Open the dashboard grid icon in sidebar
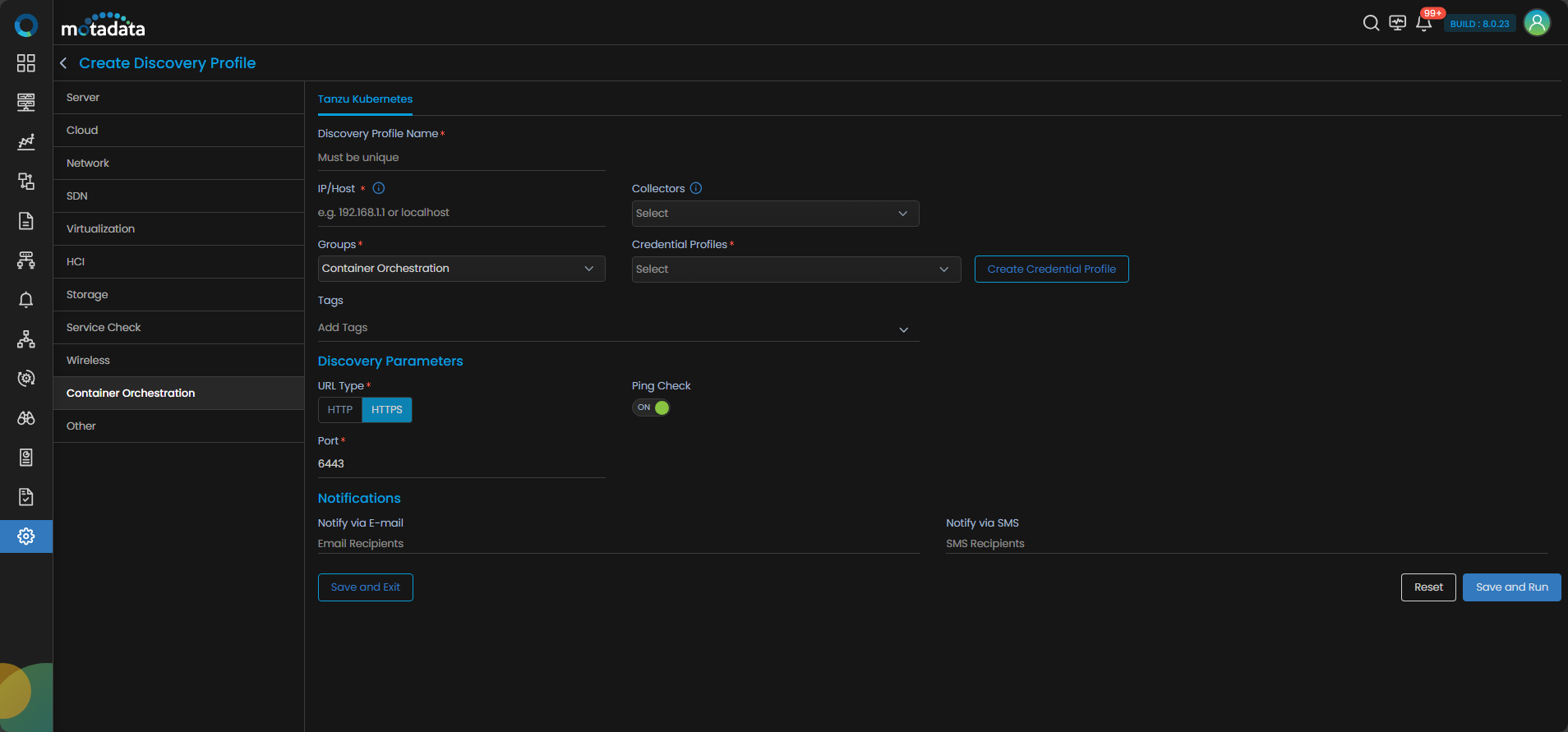 pyautogui.click(x=26, y=63)
